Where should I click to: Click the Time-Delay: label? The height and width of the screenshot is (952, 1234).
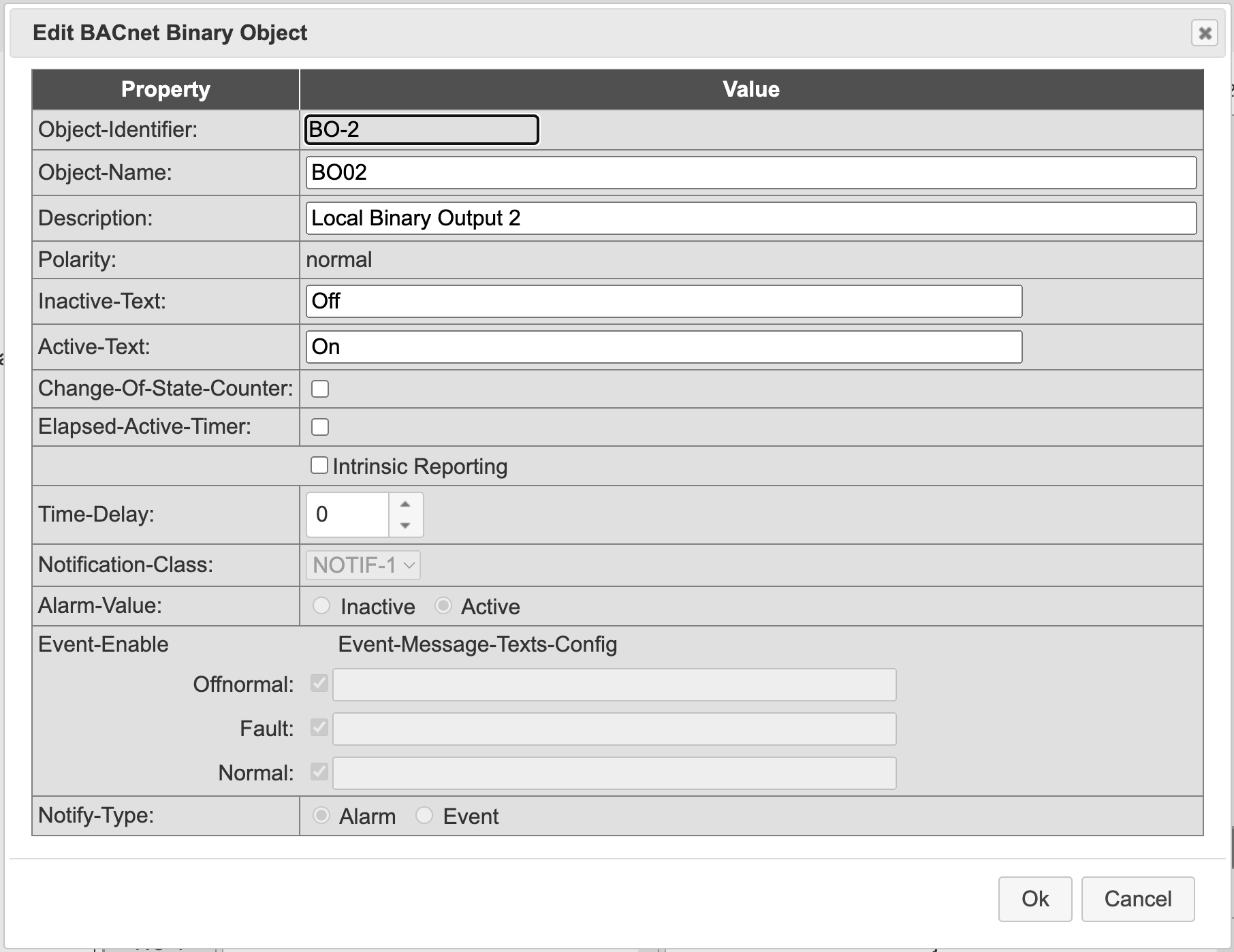click(x=96, y=514)
